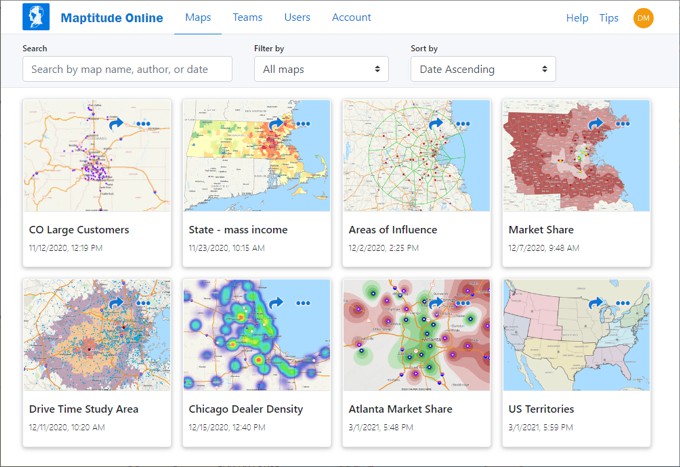Share the Market Share map
This screenshot has width=680, height=467.
[596, 124]
